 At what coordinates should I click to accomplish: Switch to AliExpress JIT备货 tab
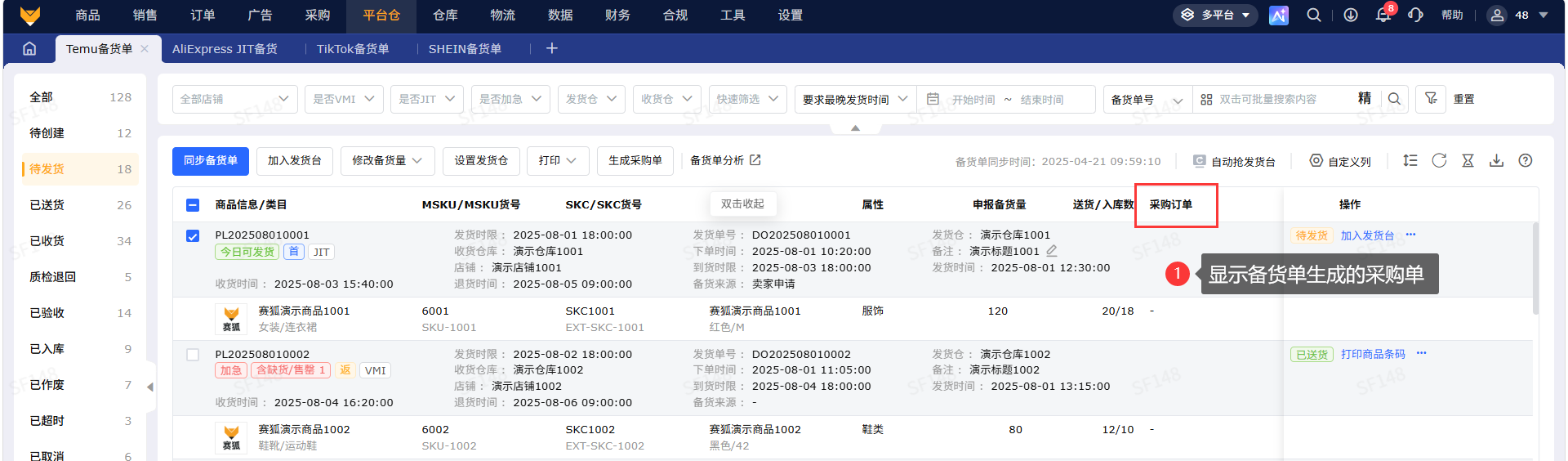pos(225,49)
